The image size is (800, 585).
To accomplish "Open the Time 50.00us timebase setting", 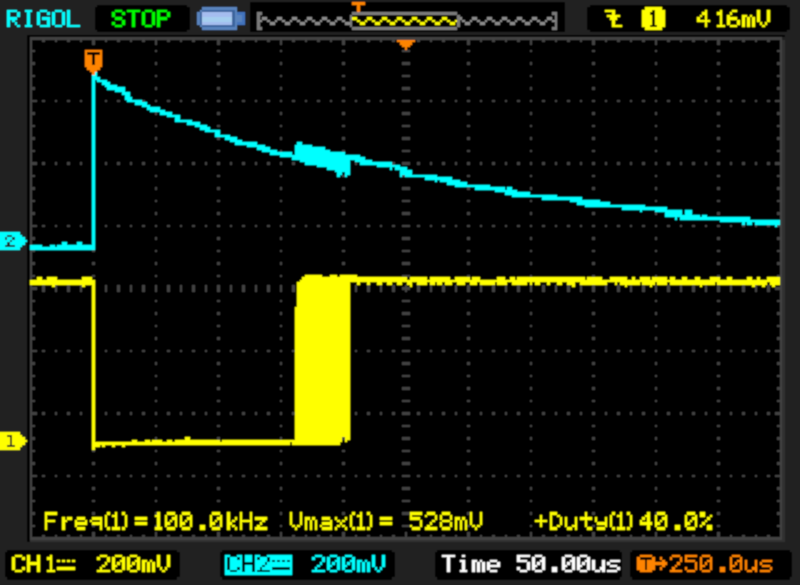I will pos(530,563).
